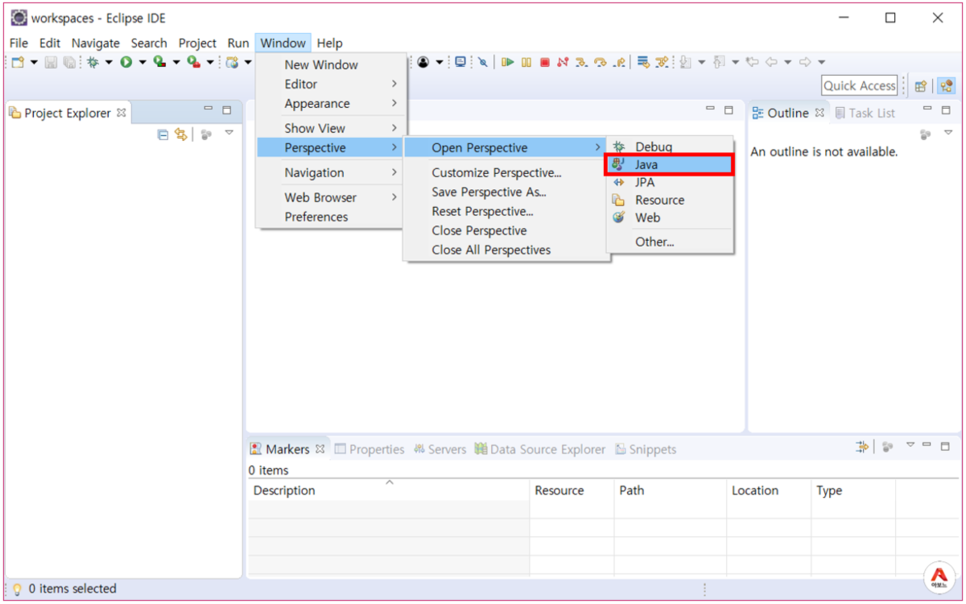Screen dimensions: 966x604
Task: Click the red Terminate icon
Action: pos(545,62)
